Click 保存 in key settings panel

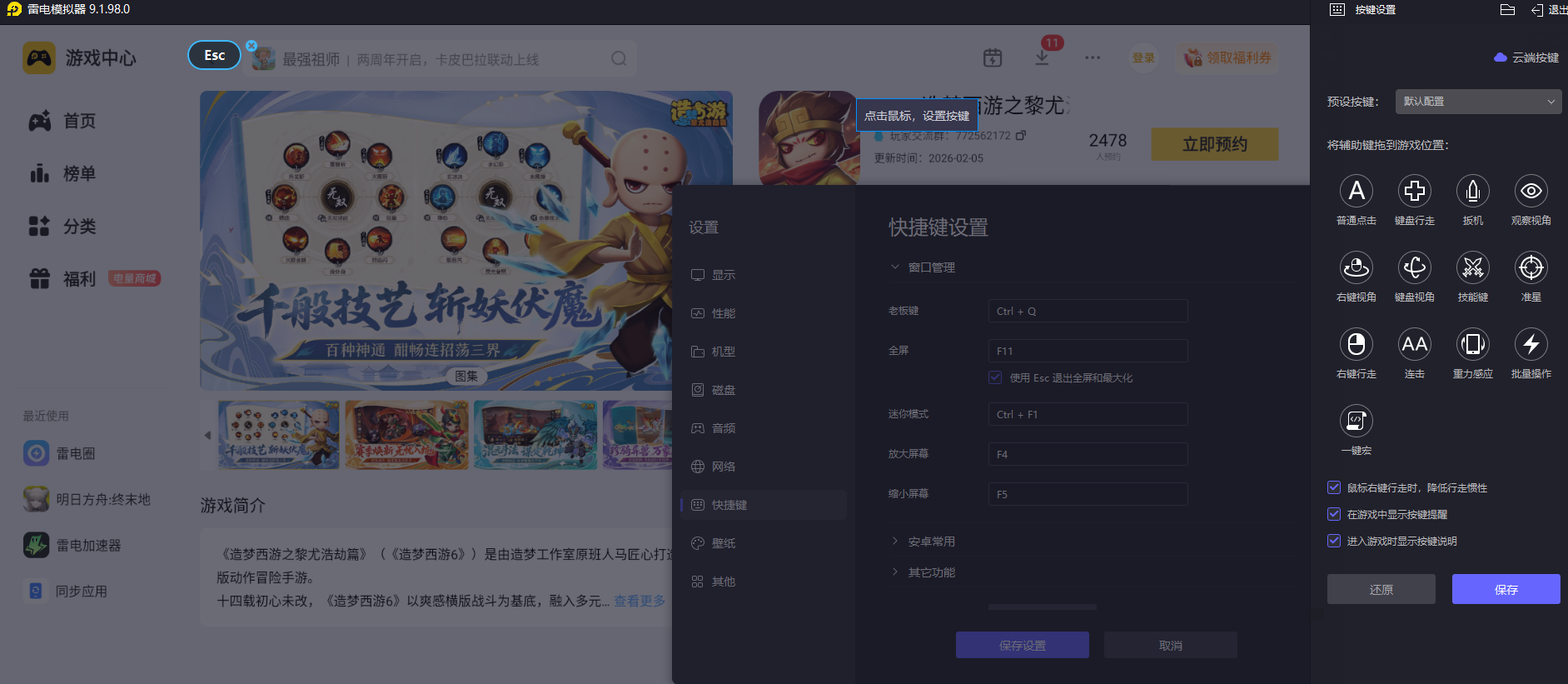pos(1506,589)
